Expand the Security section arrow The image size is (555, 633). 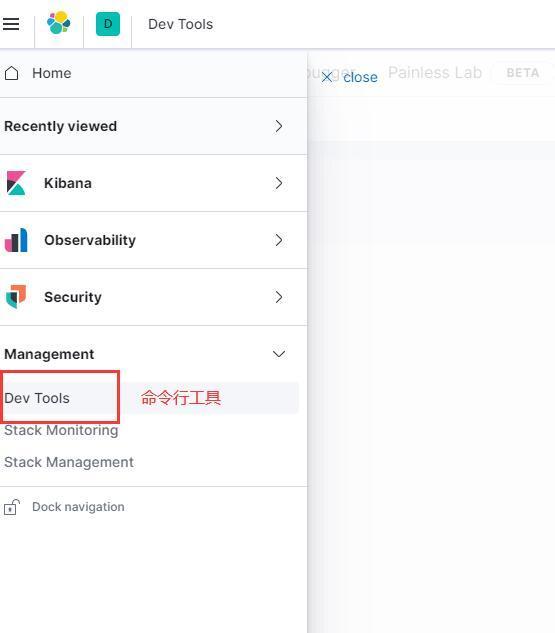tap(279, 297)
